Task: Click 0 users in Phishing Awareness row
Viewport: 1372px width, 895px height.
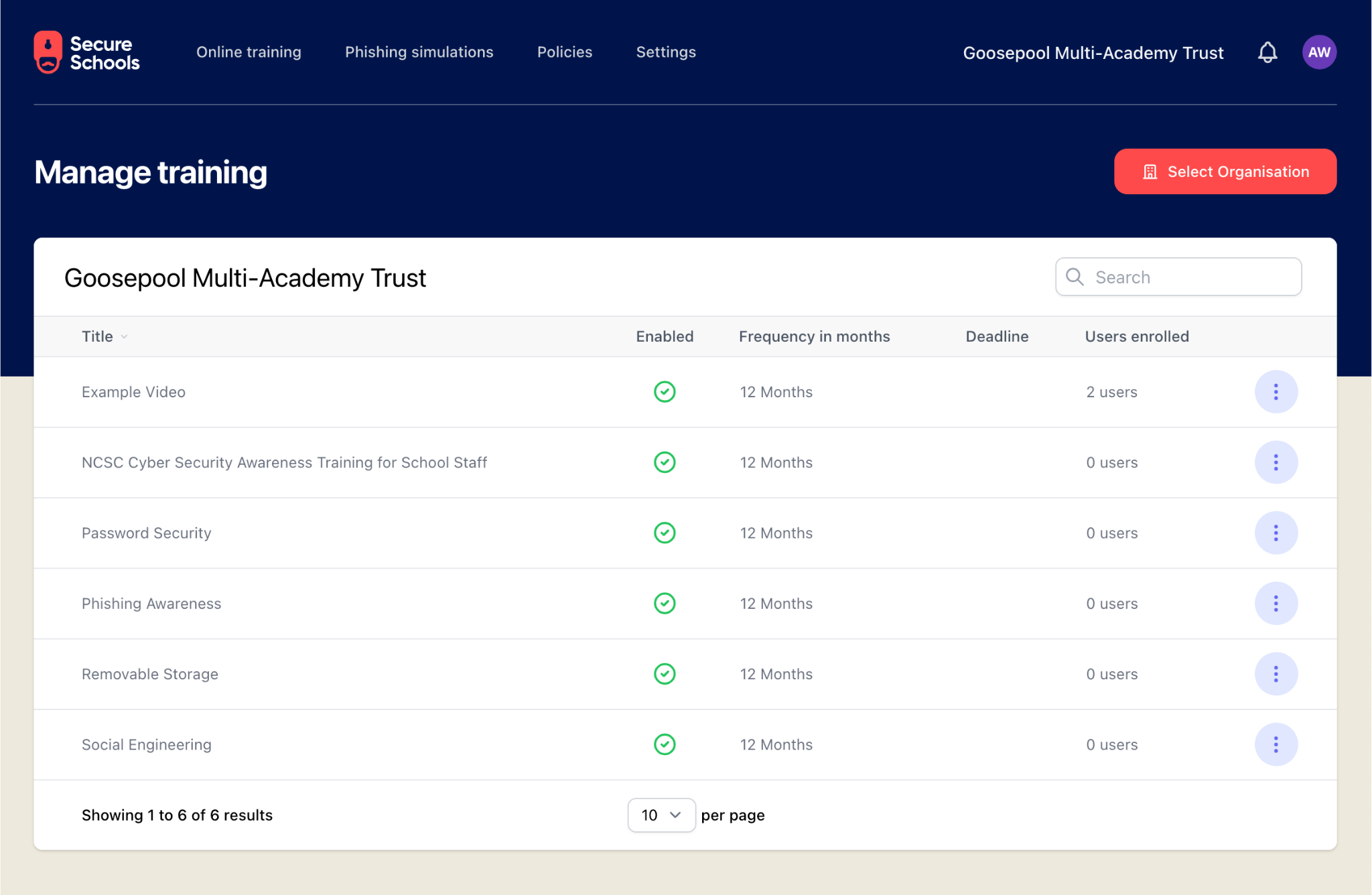Action: pyautogui.click(x=1111, y=604)
